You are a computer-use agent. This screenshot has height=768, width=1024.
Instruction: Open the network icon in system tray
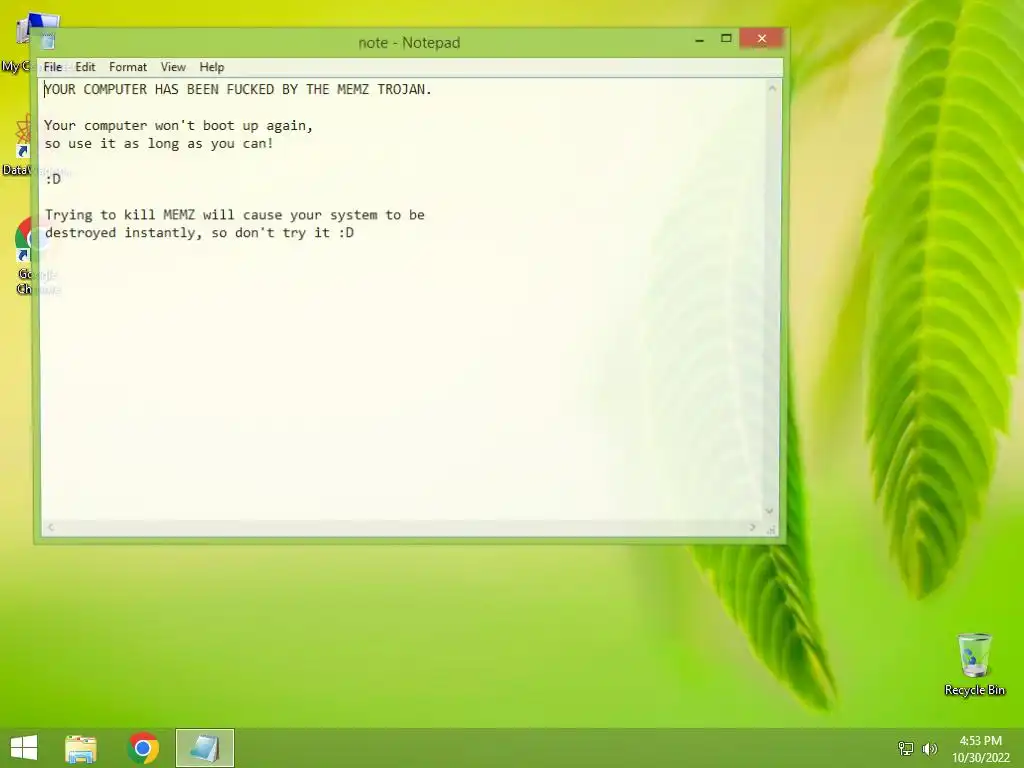[906, 748]
